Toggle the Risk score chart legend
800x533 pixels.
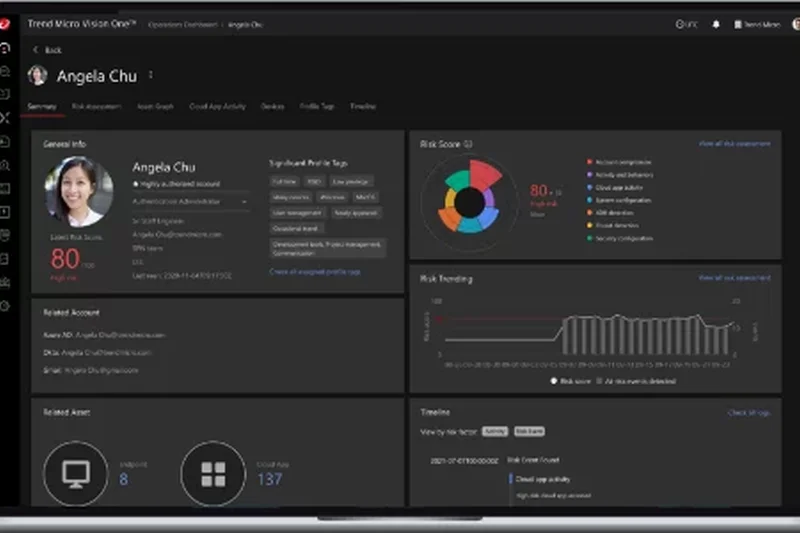point(570,381)
